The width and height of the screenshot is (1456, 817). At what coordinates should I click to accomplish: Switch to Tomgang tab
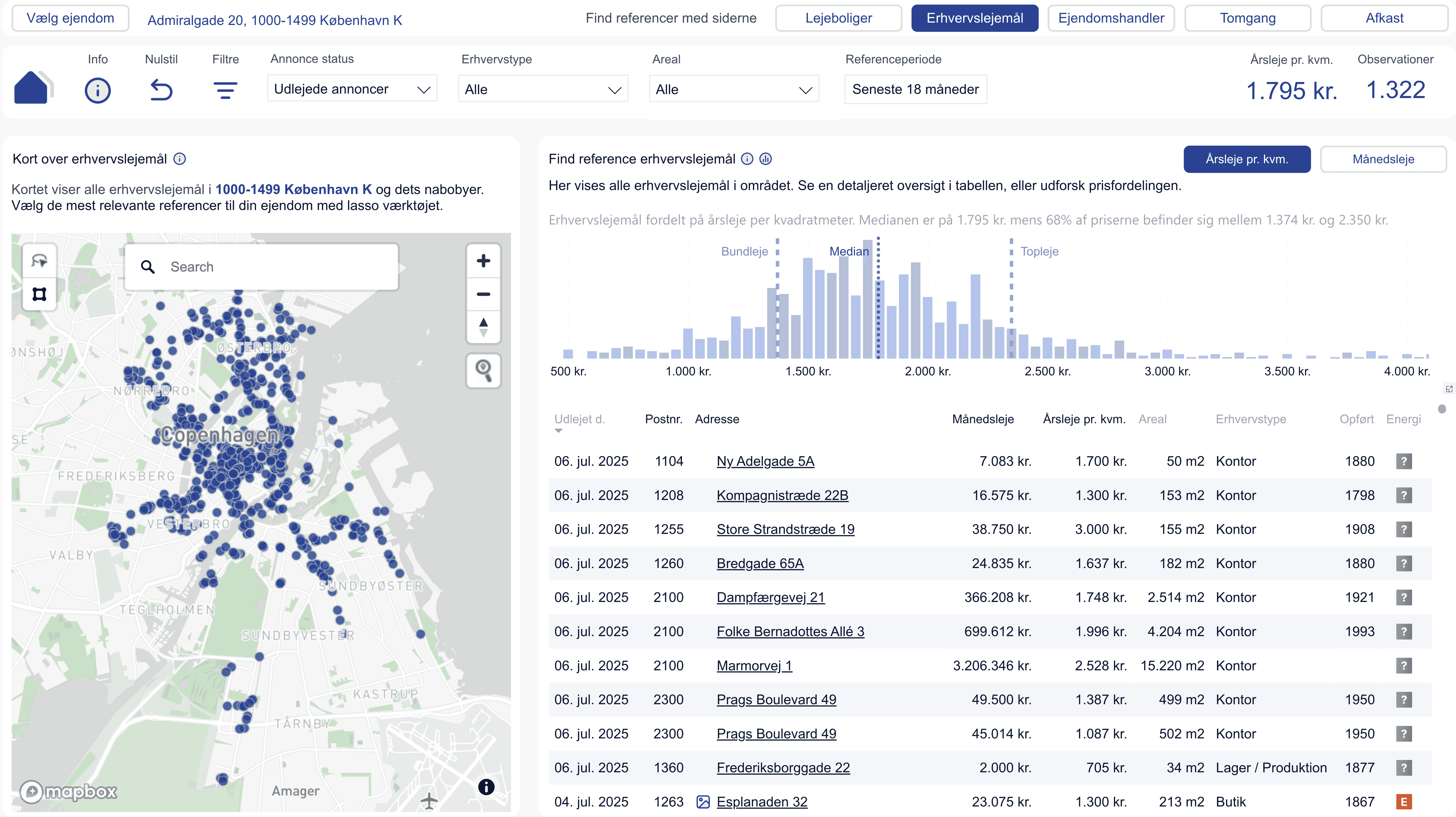(x=1247, y=18)
